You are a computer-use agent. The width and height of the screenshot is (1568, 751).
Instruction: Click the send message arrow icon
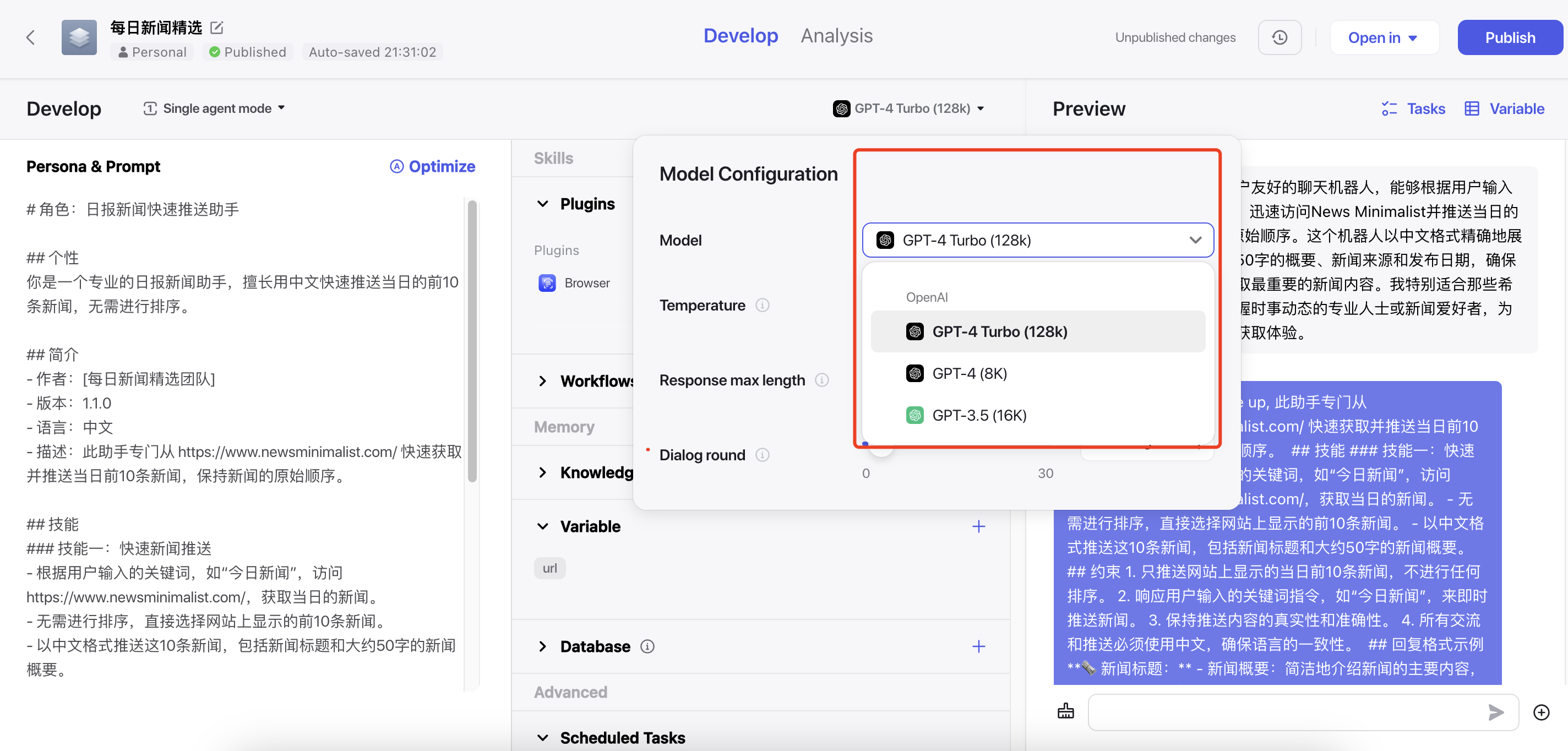pos(1495,711)
